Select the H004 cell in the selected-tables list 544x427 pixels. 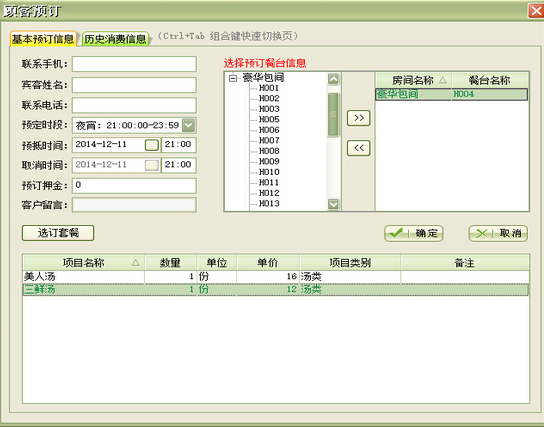point(490,94)
